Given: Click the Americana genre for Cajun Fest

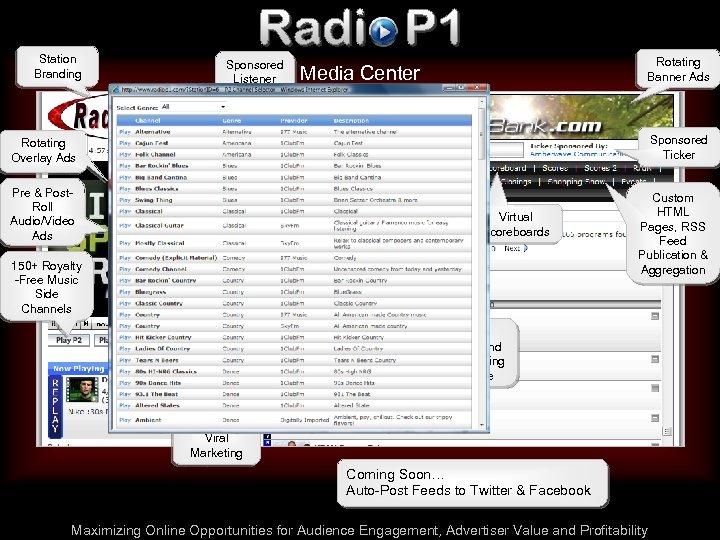Looking at the screenshot, I should coord(236,143).
